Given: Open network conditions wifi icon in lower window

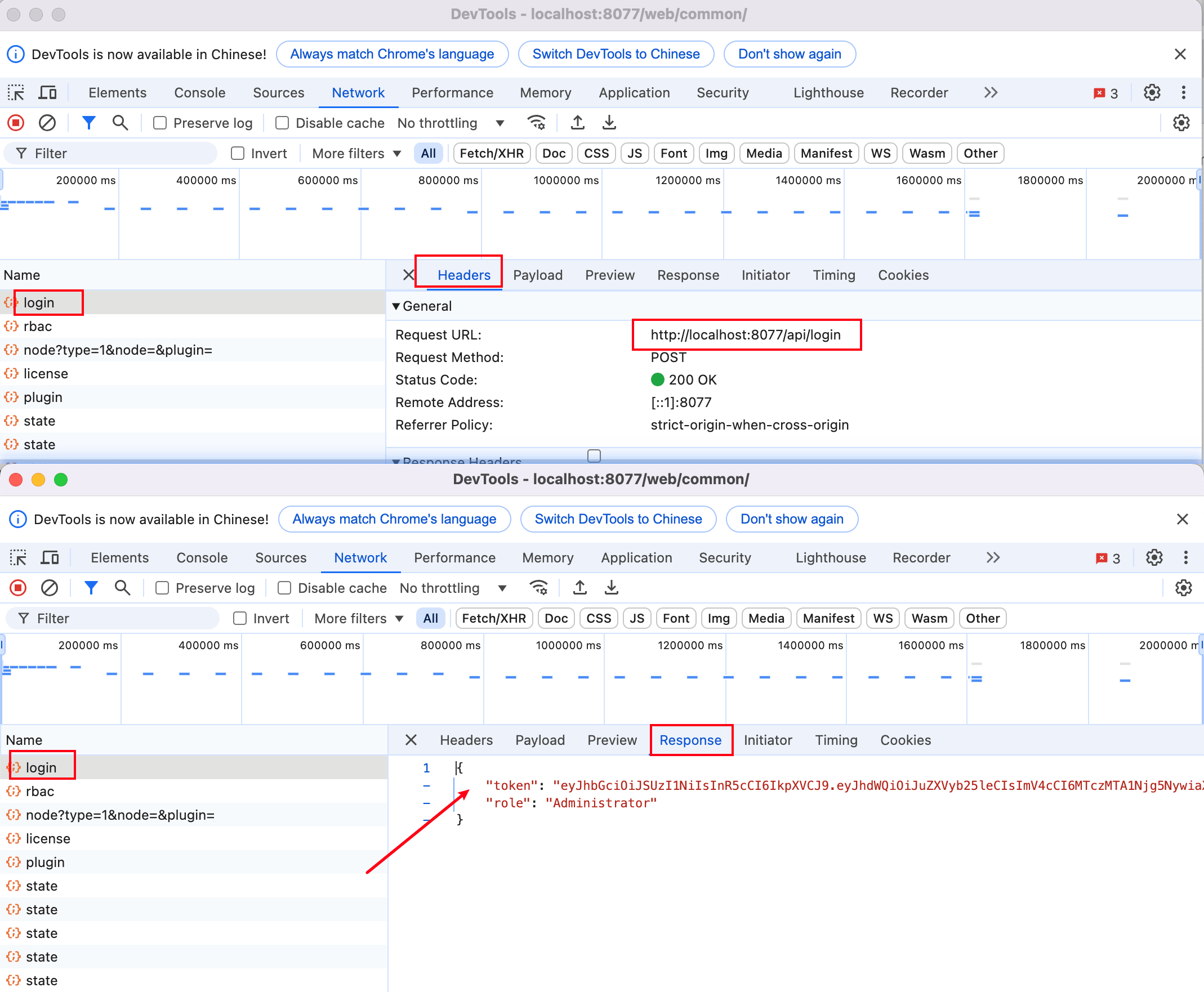Looking at the screenshot, I should [538, 587].
